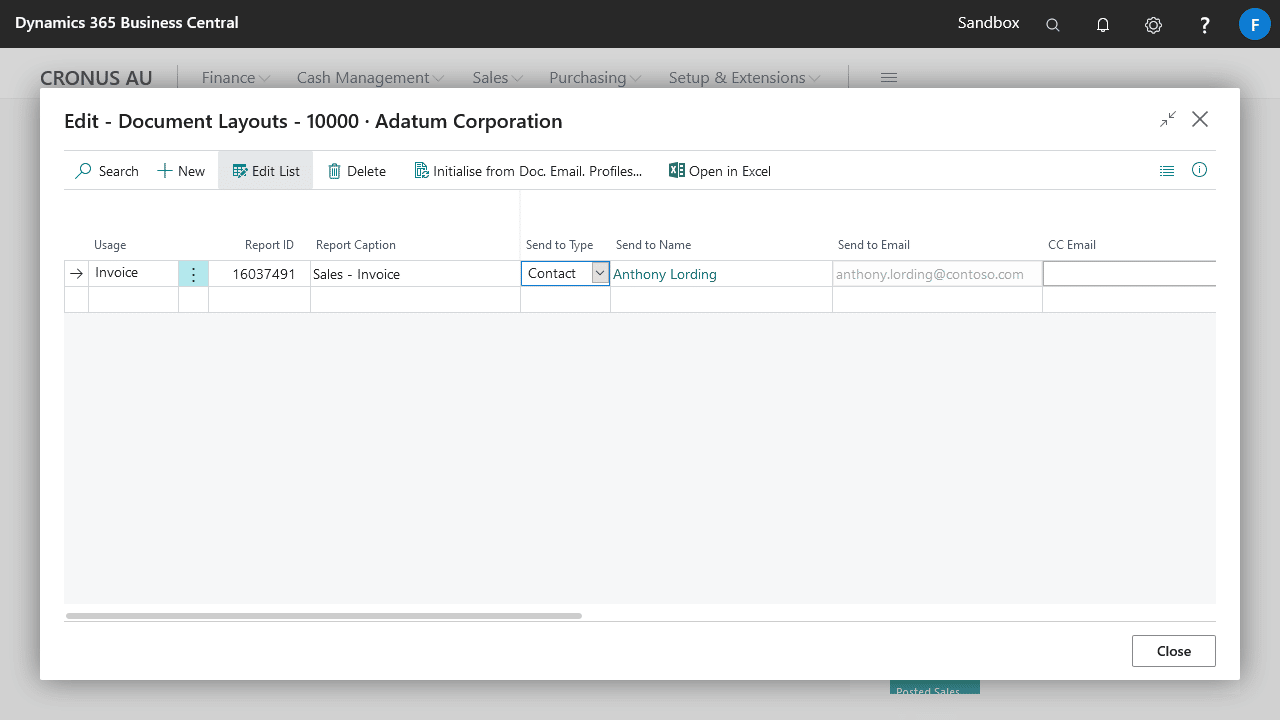Toggle the Edit List mode
Screen dimensions: 1280x720
(266, 171)
